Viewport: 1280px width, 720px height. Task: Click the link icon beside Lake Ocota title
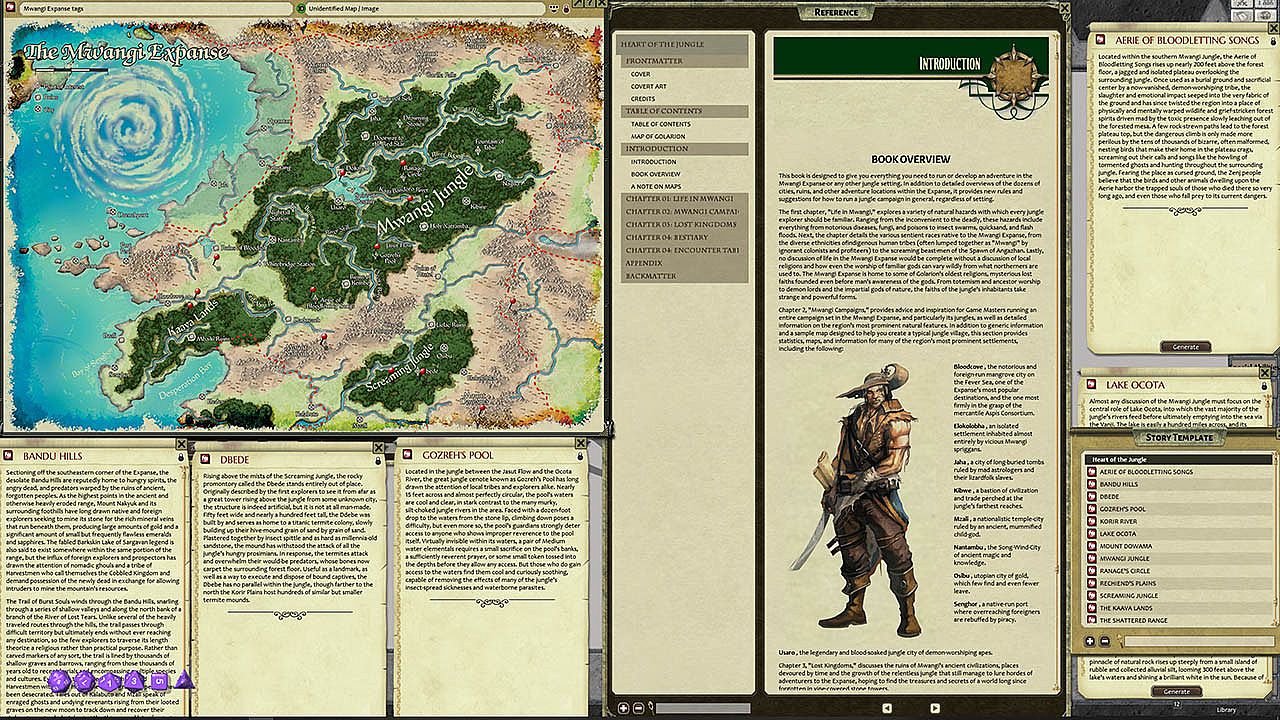1093,385
